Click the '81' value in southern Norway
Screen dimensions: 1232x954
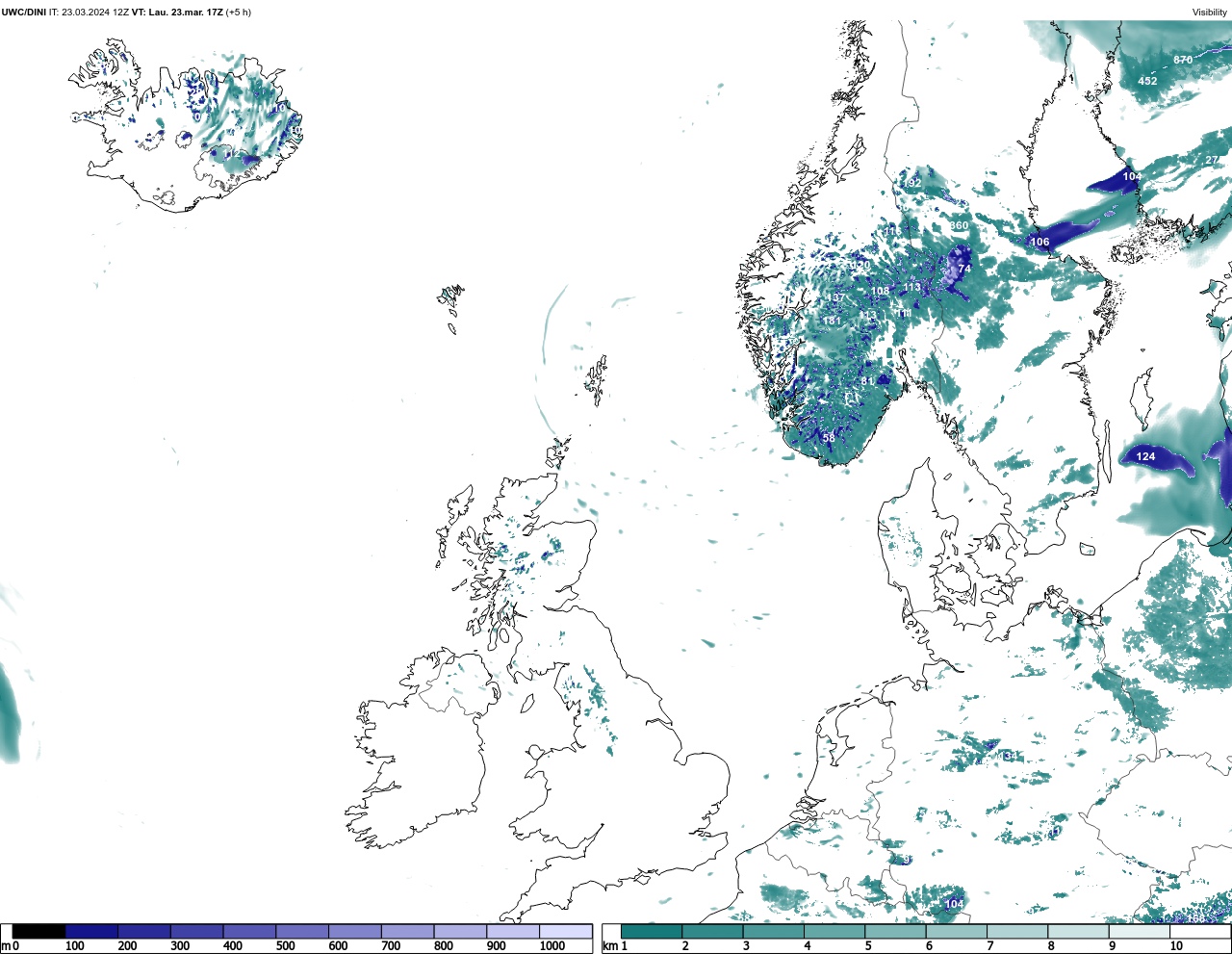click(867, 381)
